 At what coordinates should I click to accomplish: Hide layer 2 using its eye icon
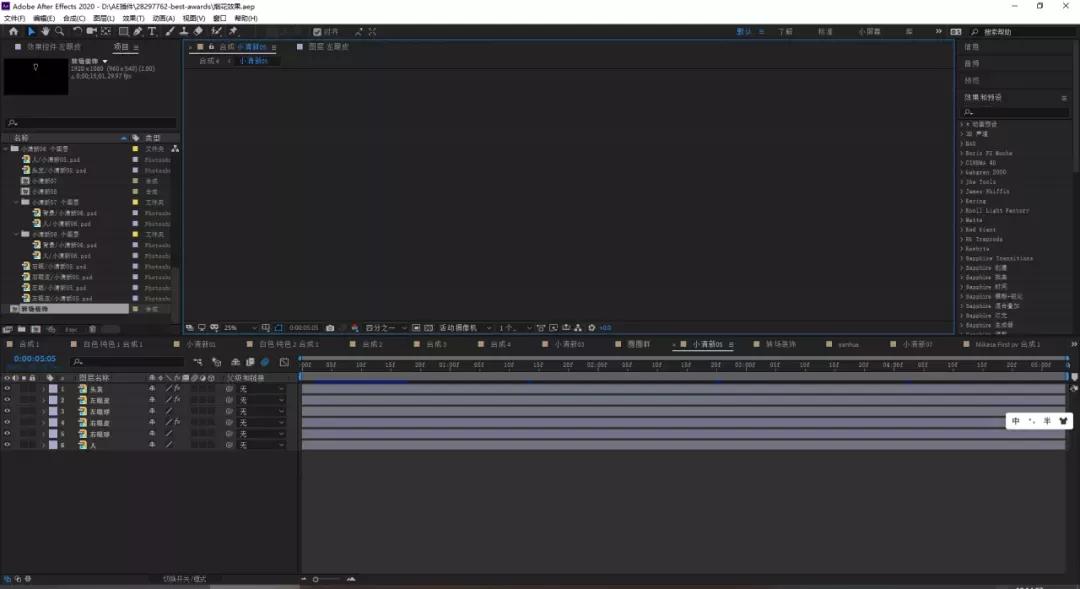(x=8, y=400)
